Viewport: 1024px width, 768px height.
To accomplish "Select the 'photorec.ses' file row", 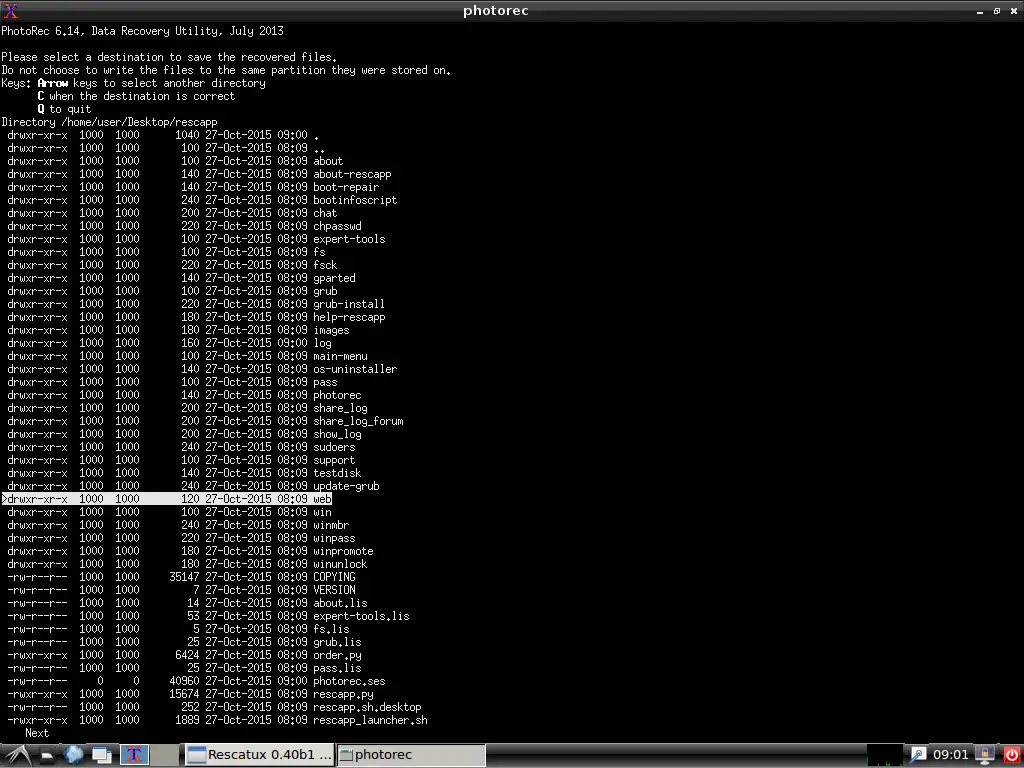I will (x=196, y=681).
